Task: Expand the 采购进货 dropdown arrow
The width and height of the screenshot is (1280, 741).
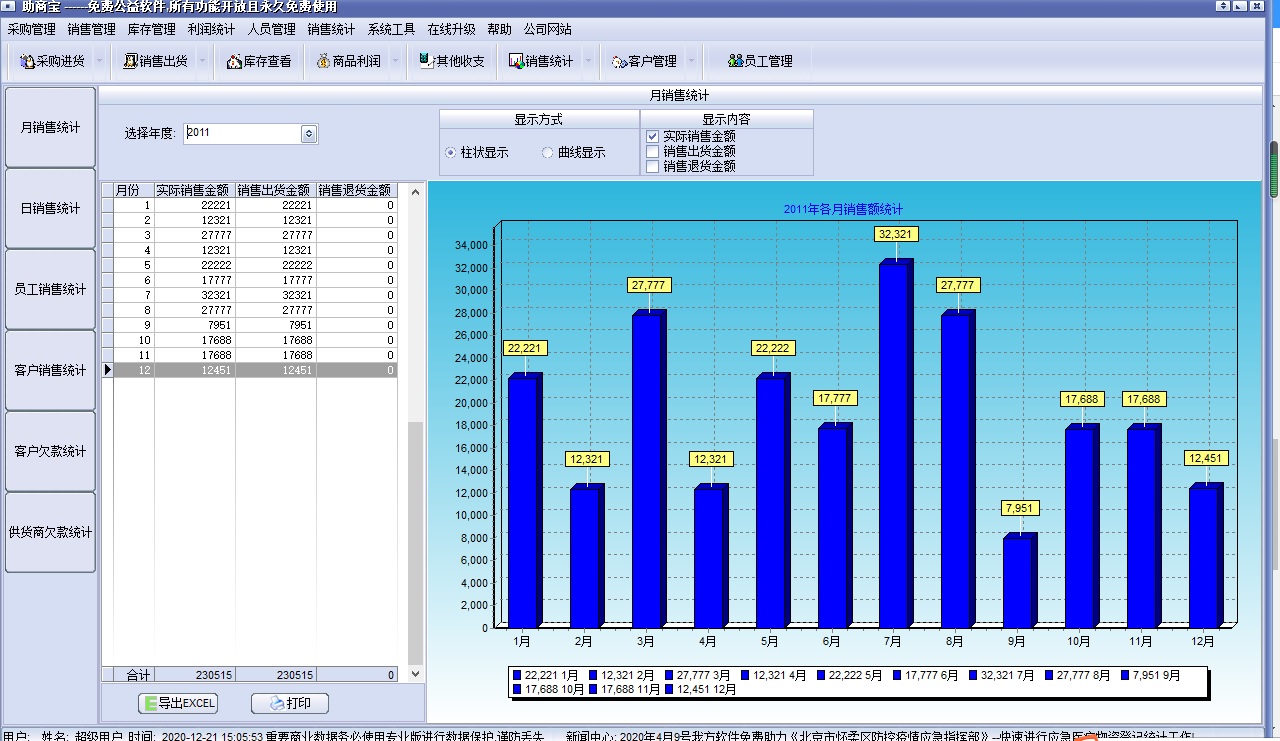Action: click(x=99, y=61)
